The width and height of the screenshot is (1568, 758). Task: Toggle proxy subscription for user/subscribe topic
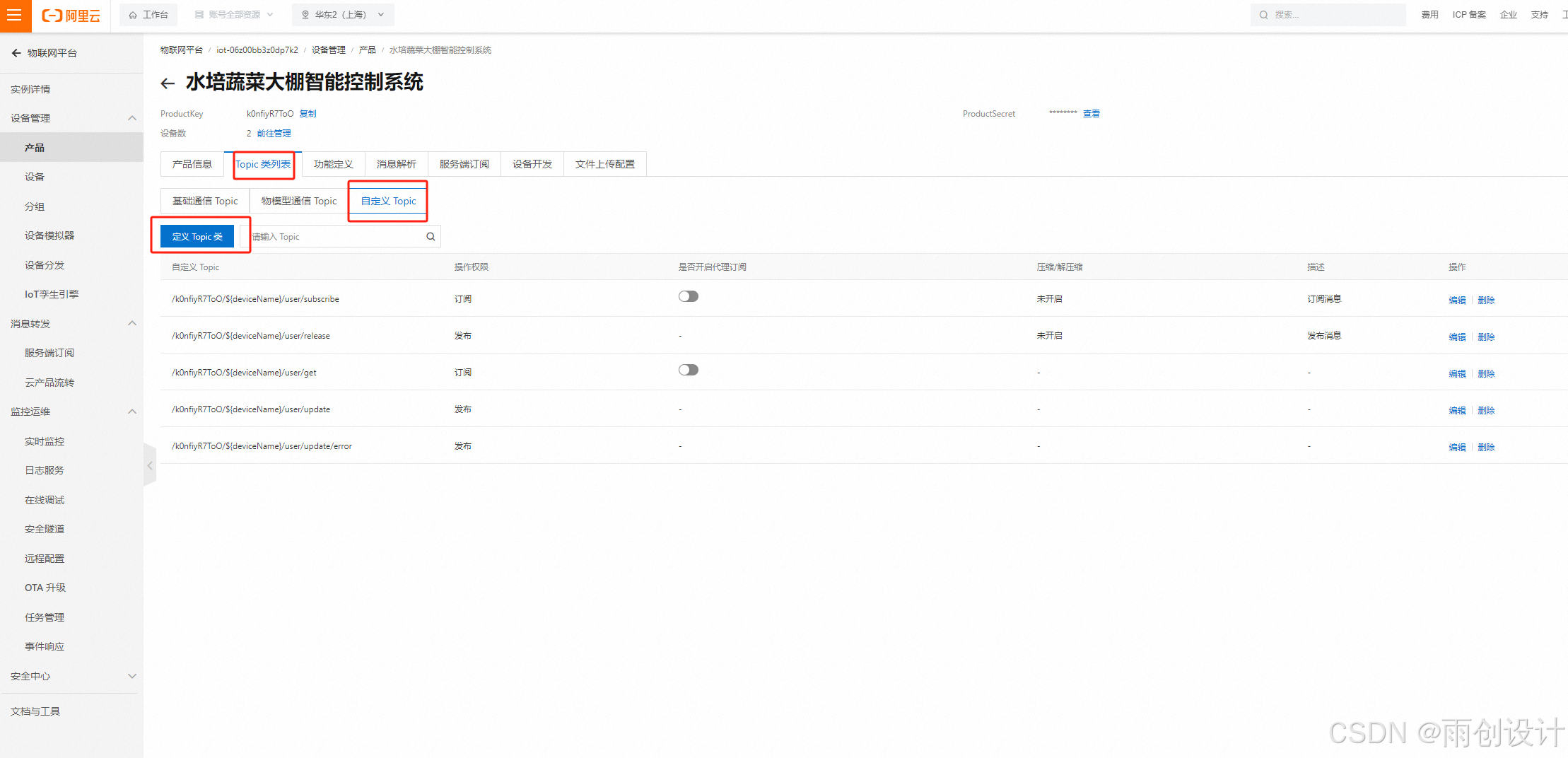pyautogui.click(x=689, y=296)
